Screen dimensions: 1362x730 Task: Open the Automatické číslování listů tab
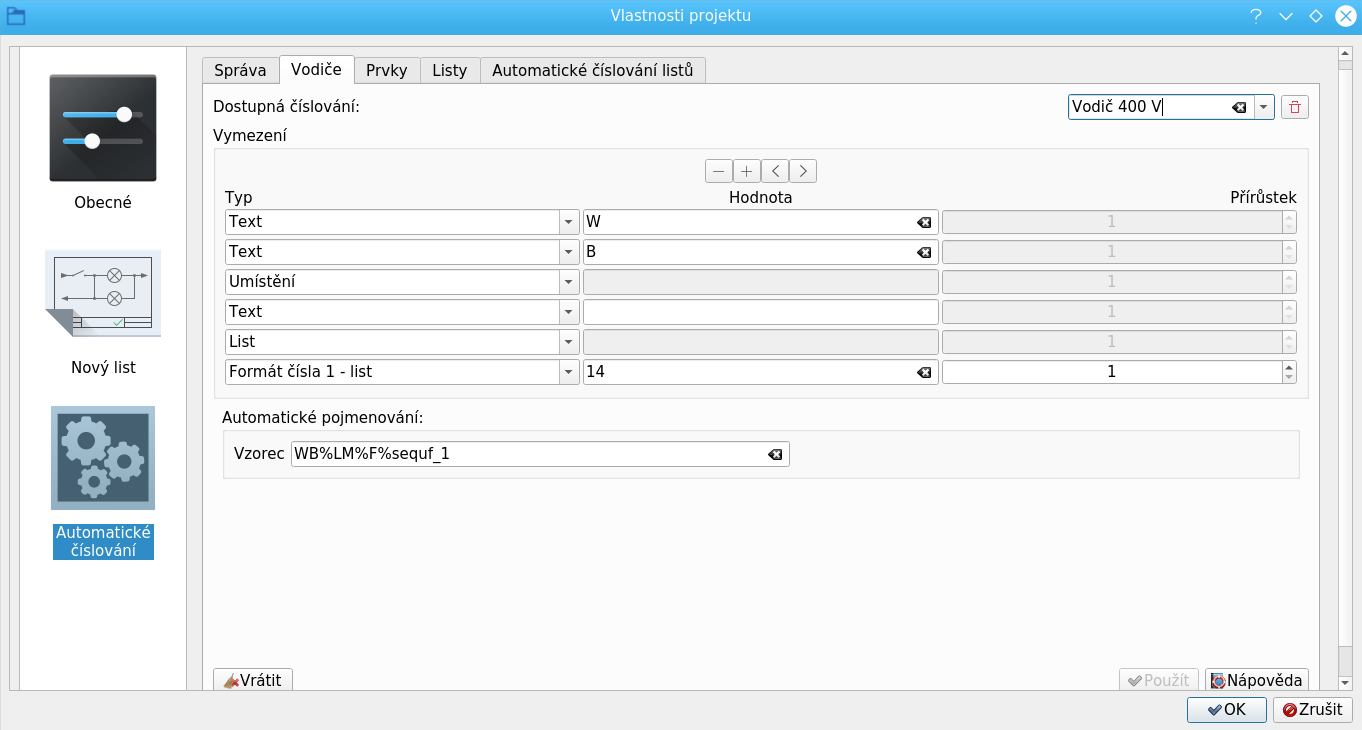pyautogui.click(x=592, y=70)
